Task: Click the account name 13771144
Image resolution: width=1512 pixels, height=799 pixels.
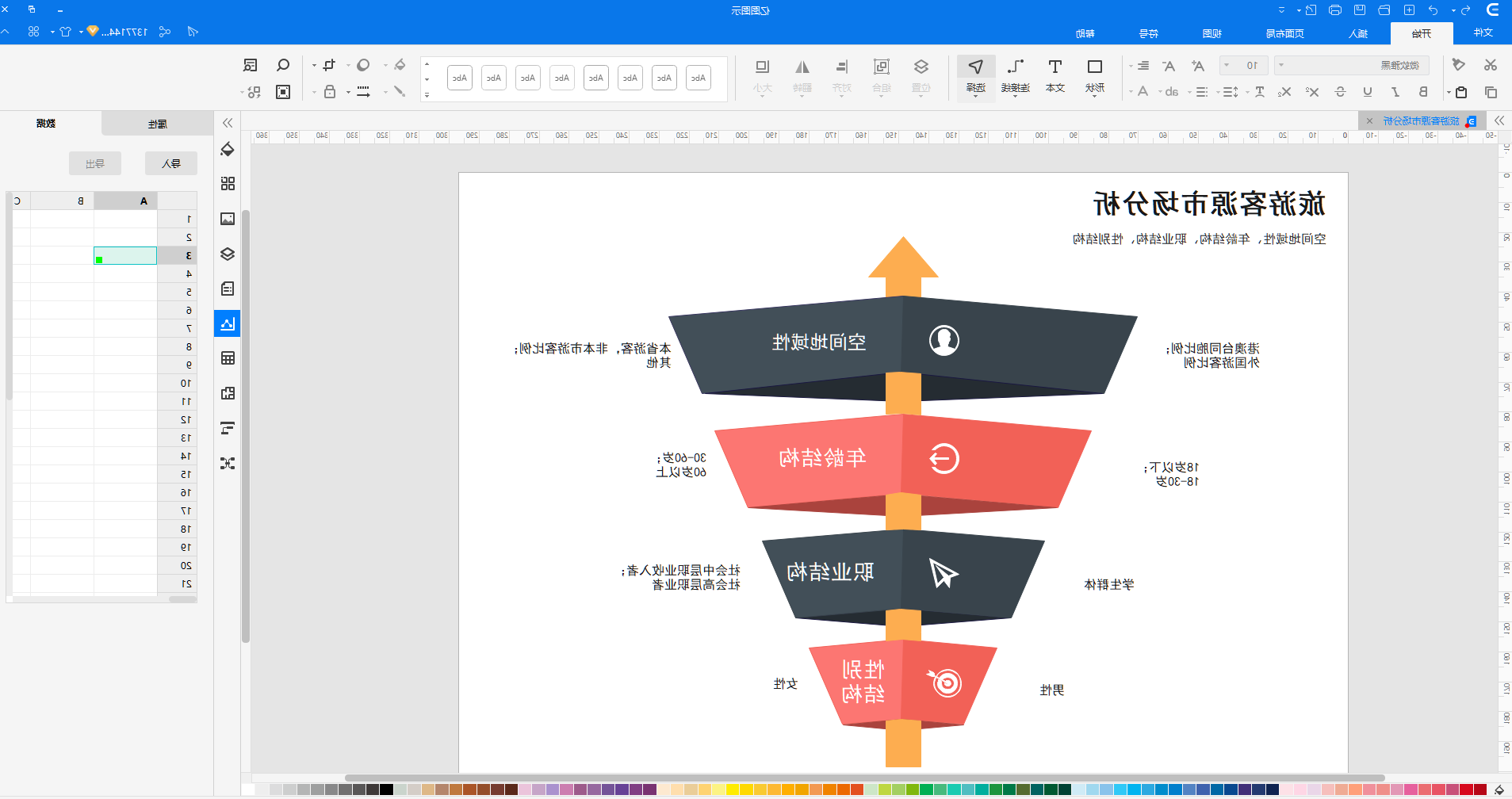Action: (x=124, y=32)
